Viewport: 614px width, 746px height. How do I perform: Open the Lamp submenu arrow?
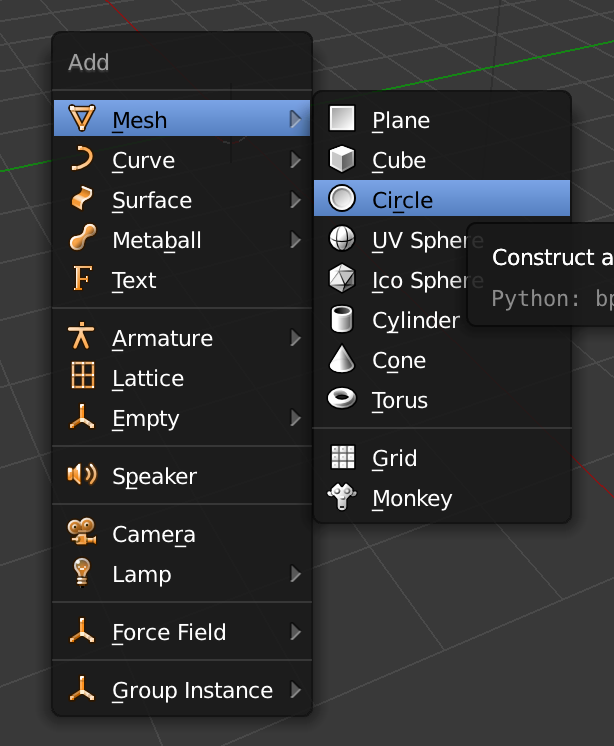(x=295, y=574)
